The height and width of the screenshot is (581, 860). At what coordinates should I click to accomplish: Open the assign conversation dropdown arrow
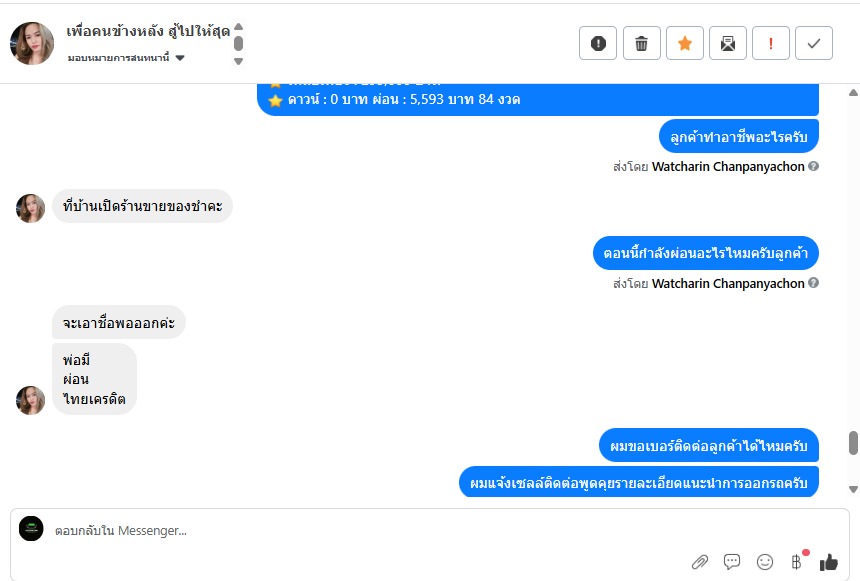click(x=180, y=58)
